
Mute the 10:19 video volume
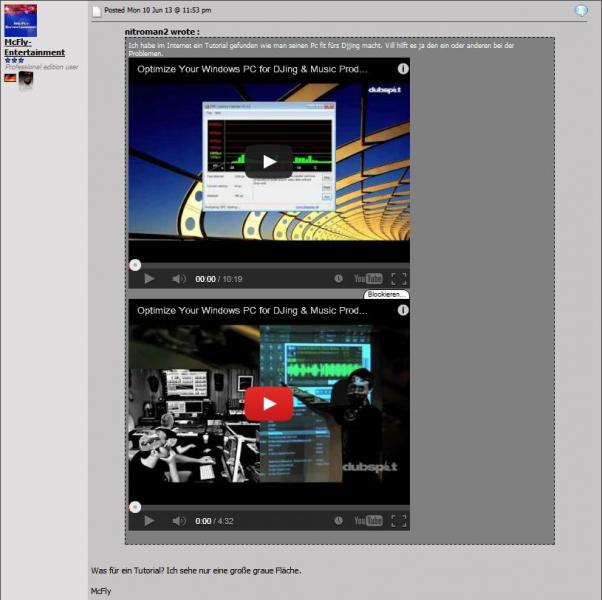point(179,279)
